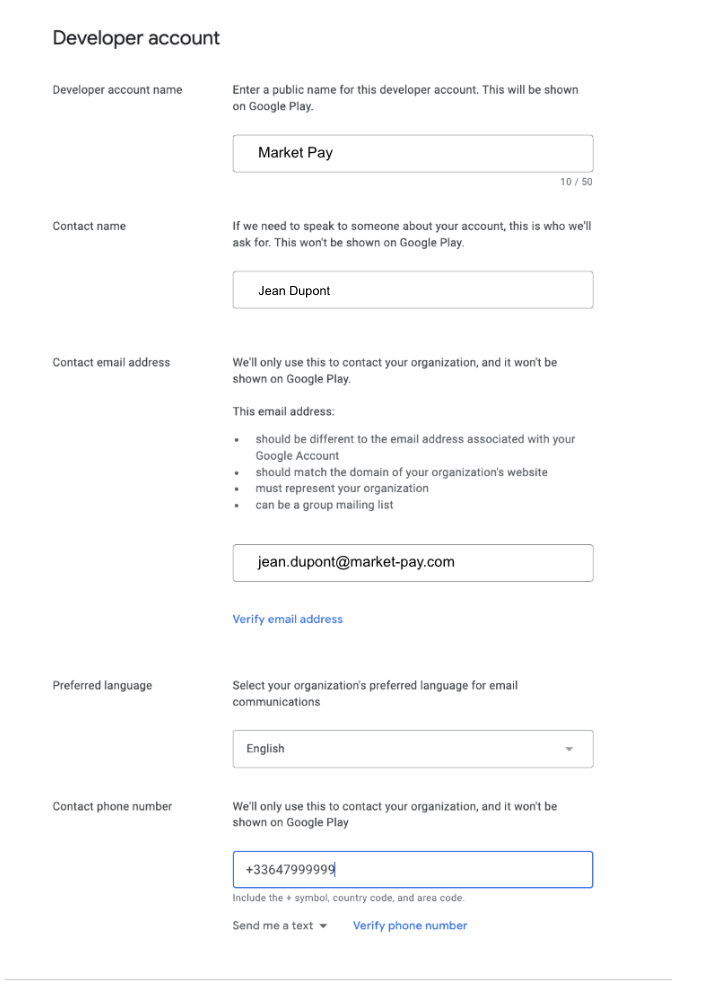706x990 pixels.
Task: Focus the contact email address field
Action: coord(412,563)
